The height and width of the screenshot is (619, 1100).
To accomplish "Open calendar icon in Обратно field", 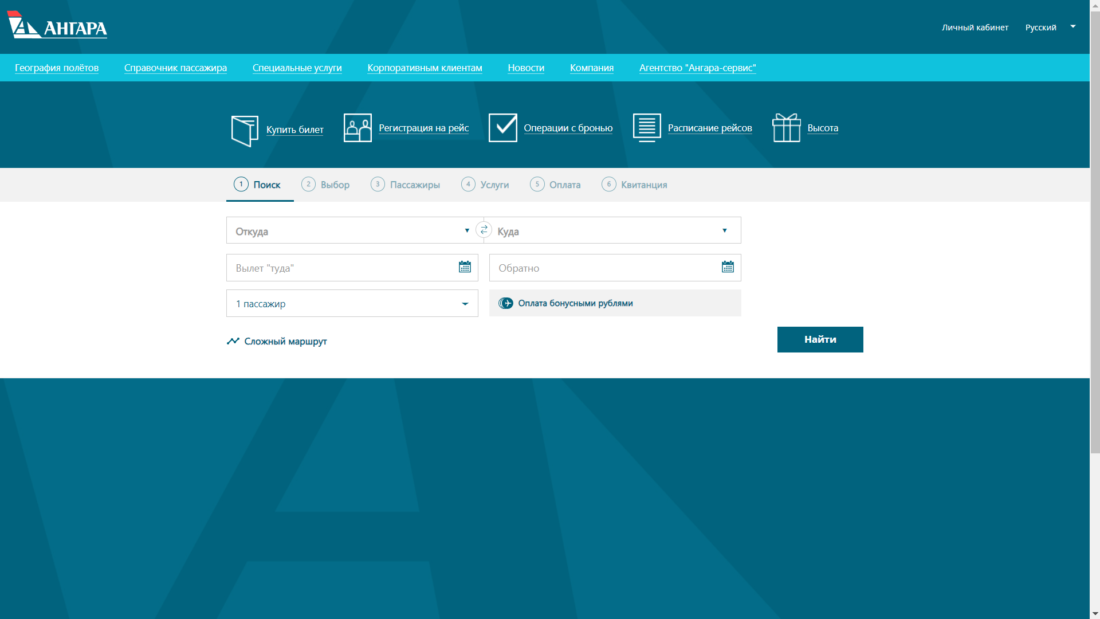I will (x=727, y=267).
